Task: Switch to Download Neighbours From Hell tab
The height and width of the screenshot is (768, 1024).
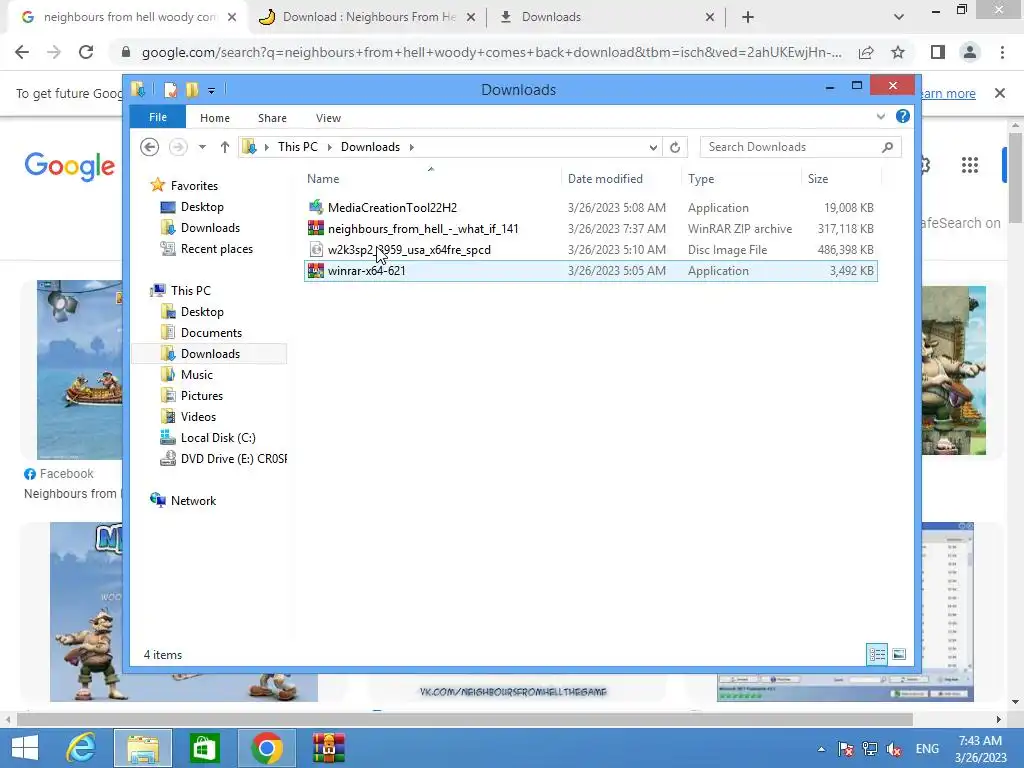Action: [x=367, y=17]
